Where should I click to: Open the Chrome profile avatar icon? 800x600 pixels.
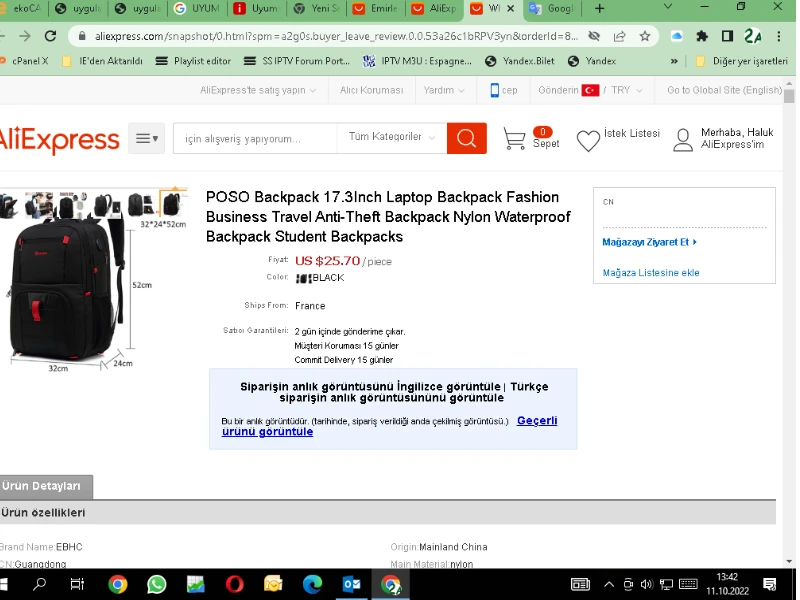[753, 36]
